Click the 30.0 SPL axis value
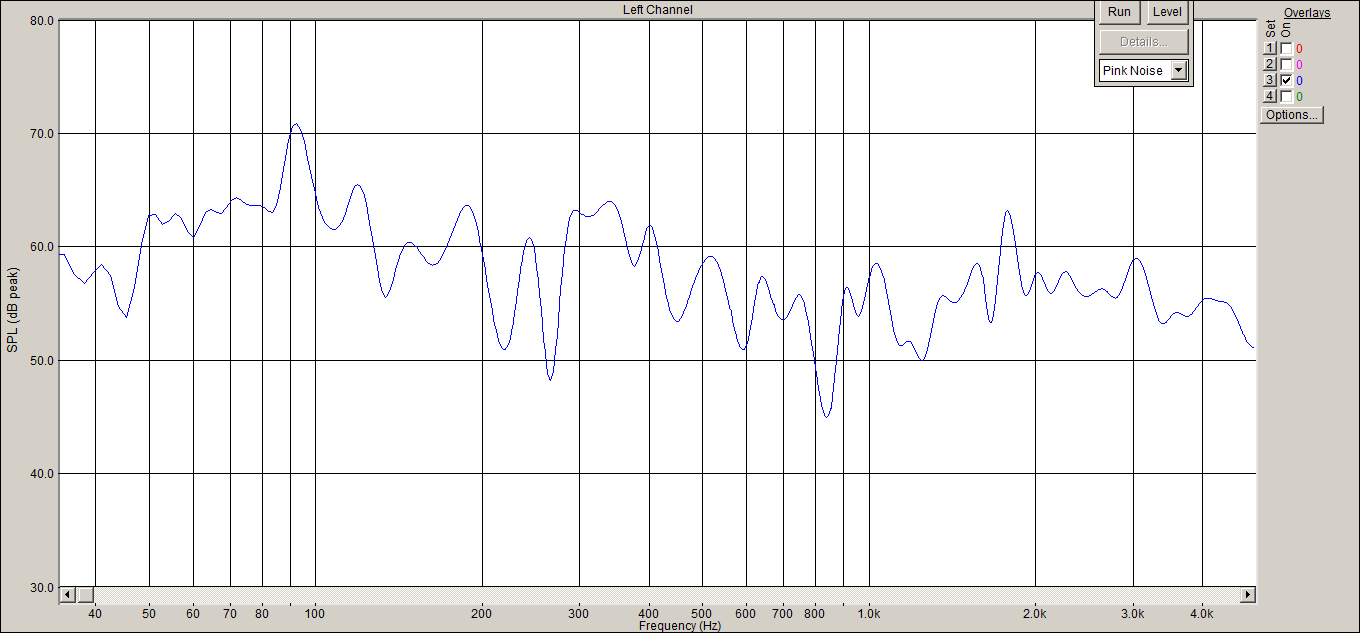Screen dimensions: 1364x633 click(x=42, y=587)
